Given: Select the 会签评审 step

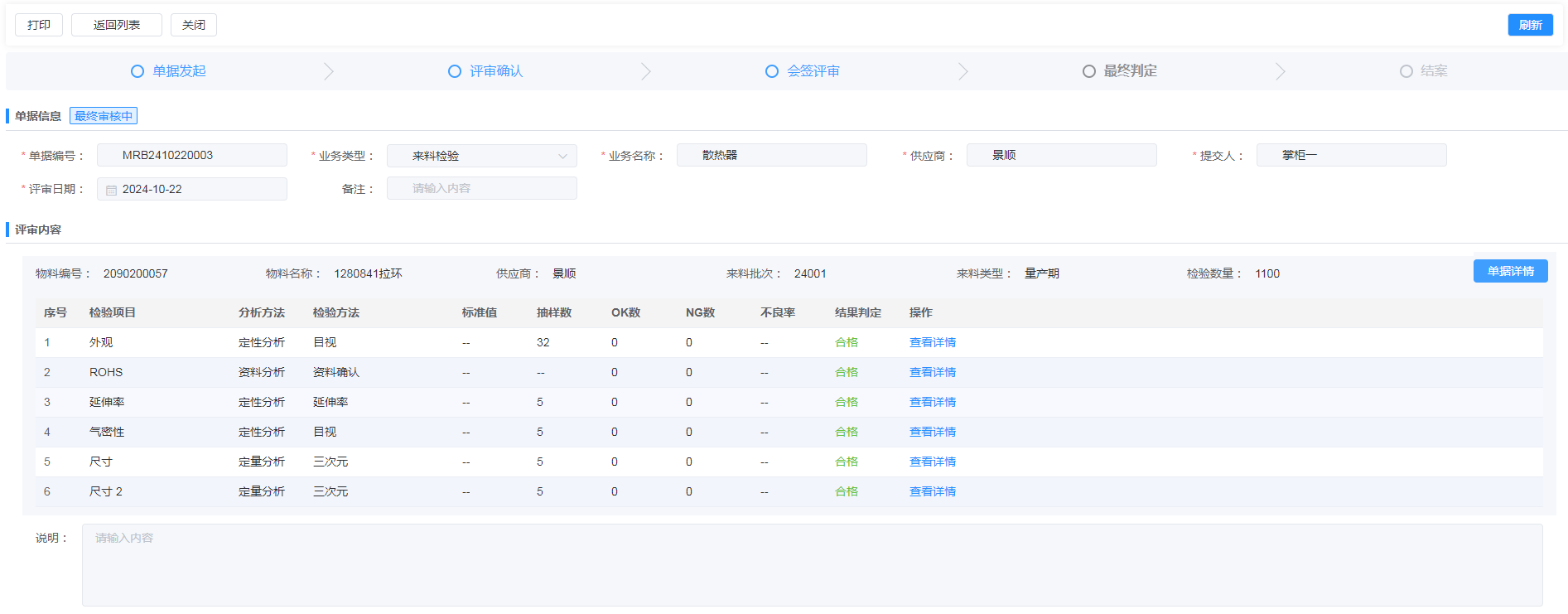Looking at the screenshot, I should pyautogui.click(x=813, y=71).
